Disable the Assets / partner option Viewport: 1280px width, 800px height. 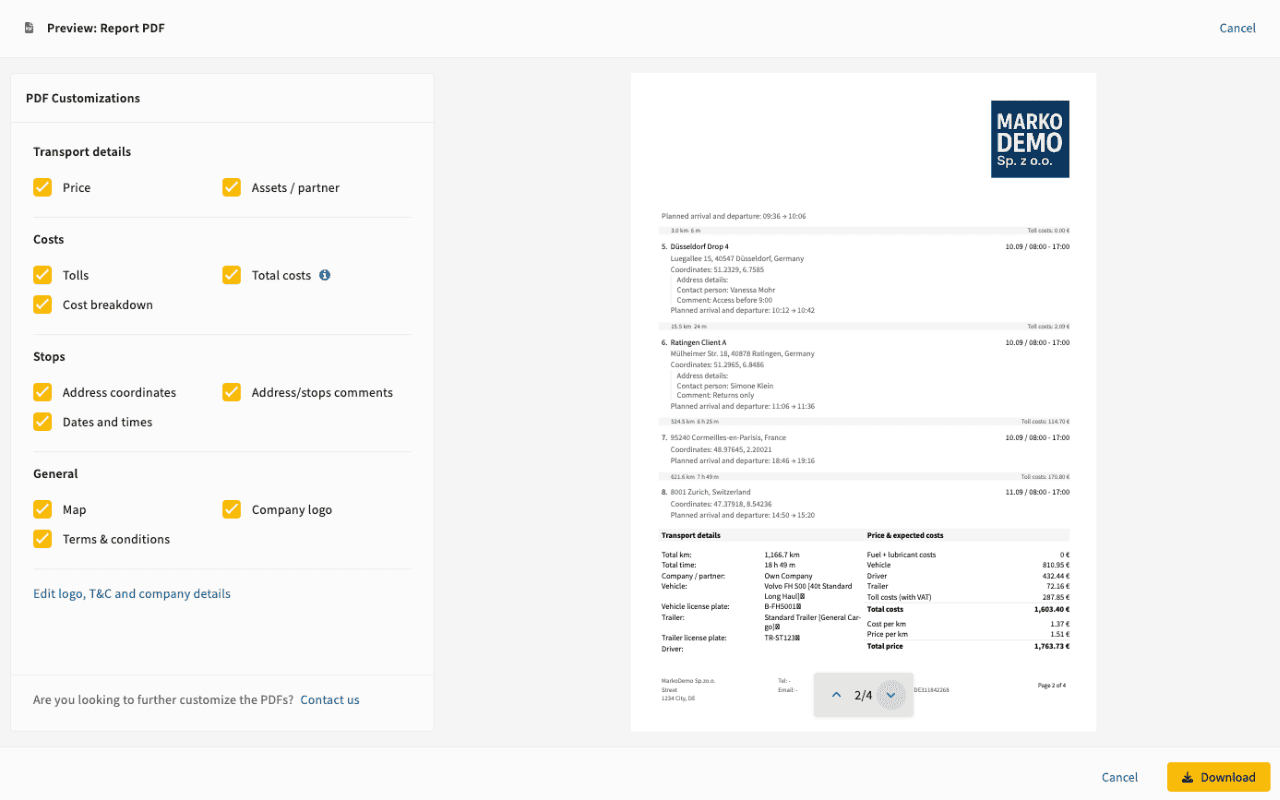point(231,187)
